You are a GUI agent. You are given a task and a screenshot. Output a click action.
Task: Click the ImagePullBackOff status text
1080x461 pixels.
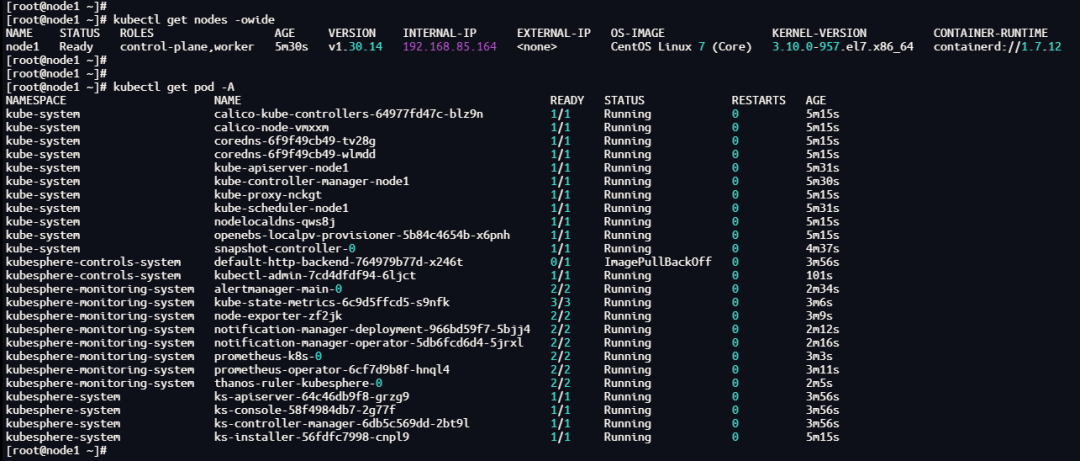pyautogui.click(x=658, y=262)
